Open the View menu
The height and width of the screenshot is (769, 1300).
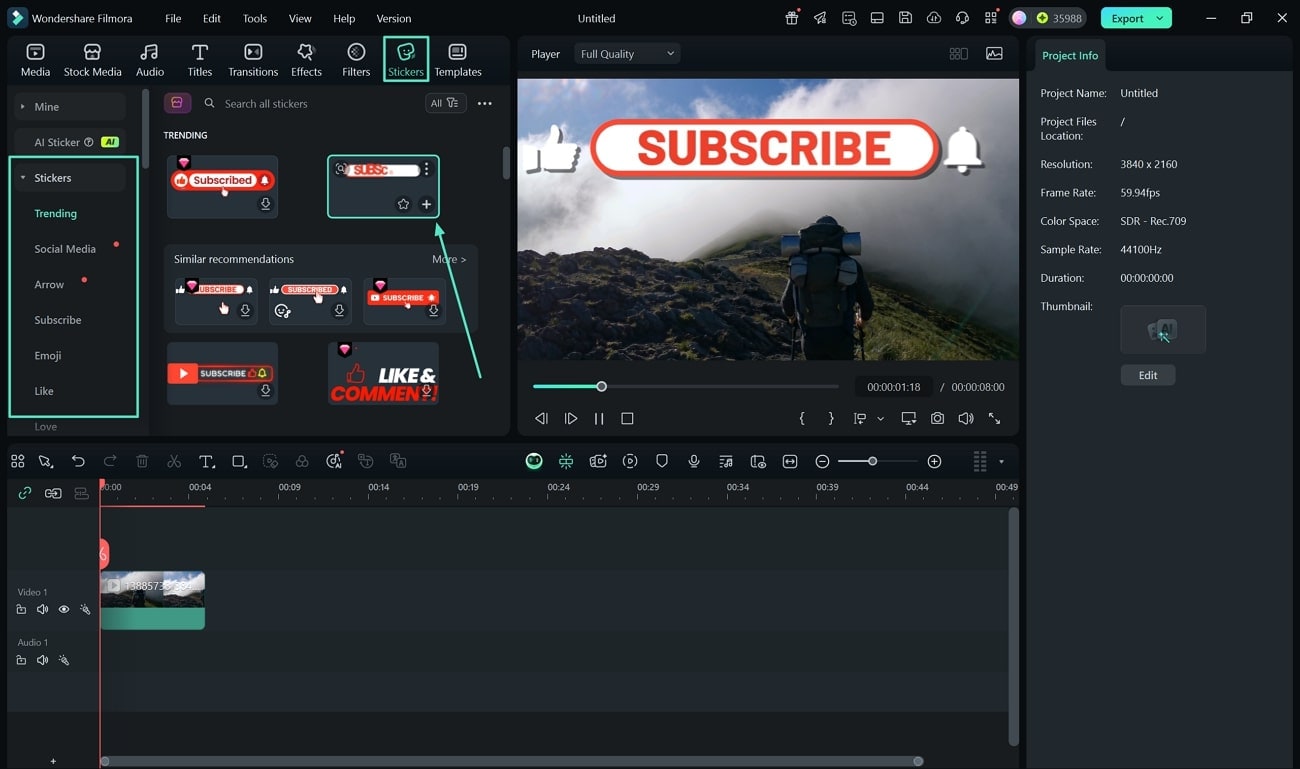(300, 18)
